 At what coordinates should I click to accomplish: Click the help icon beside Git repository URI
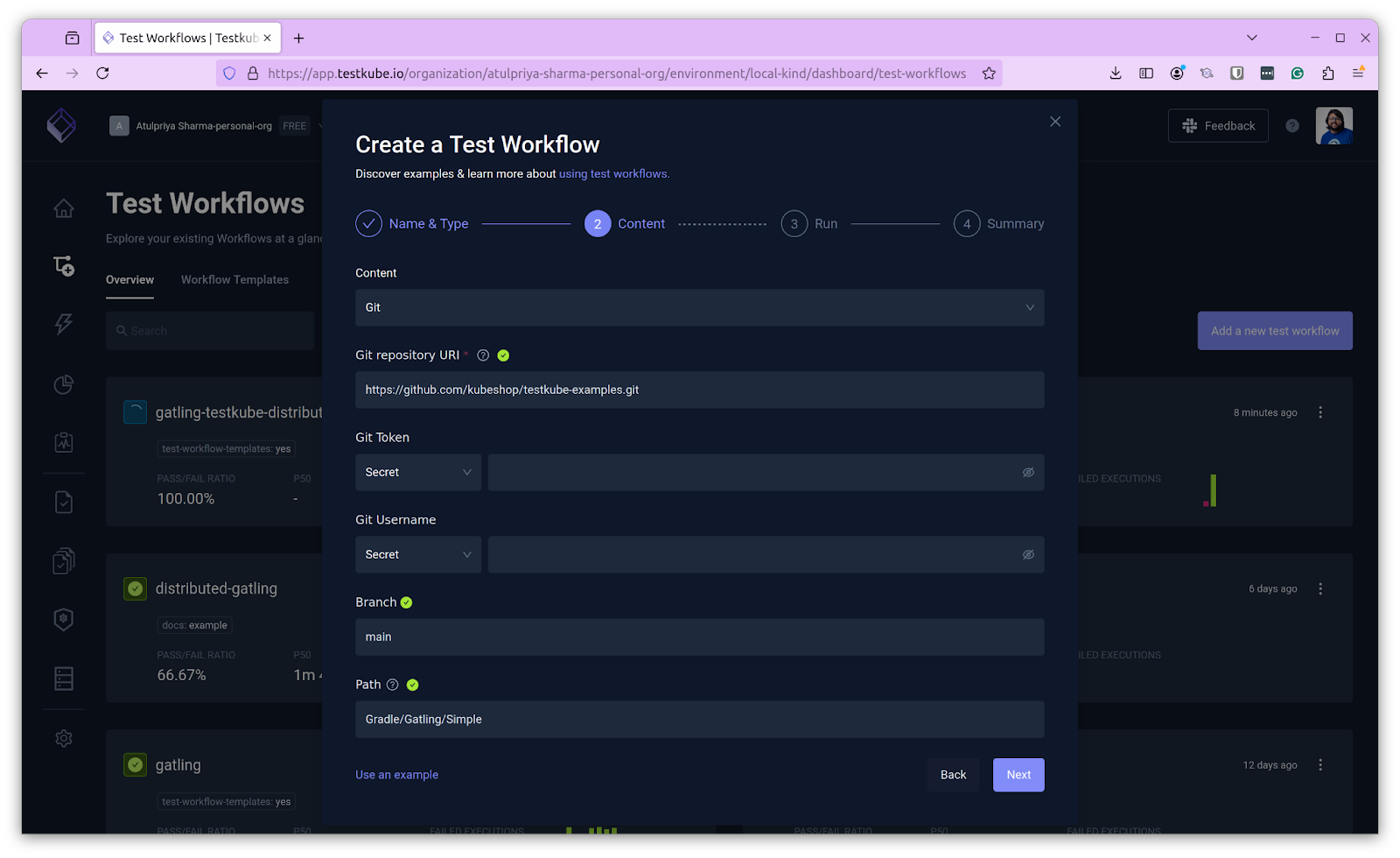click(x=483, y=355)
